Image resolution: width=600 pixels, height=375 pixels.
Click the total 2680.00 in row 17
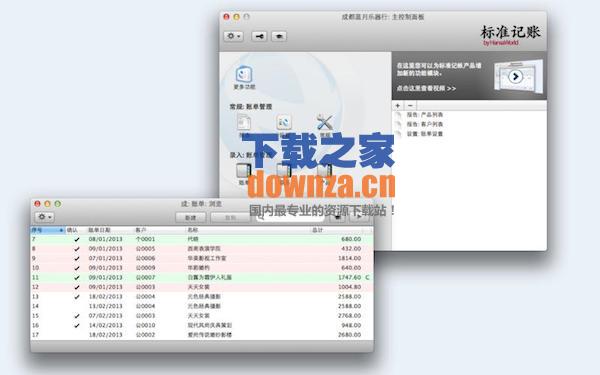click(x=349, y=335)
